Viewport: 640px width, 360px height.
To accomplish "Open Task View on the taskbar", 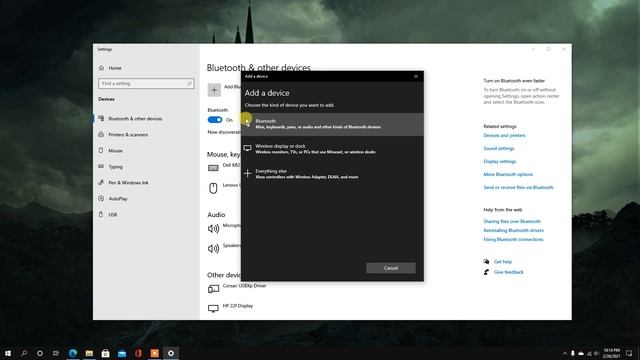I will (56, 353).
